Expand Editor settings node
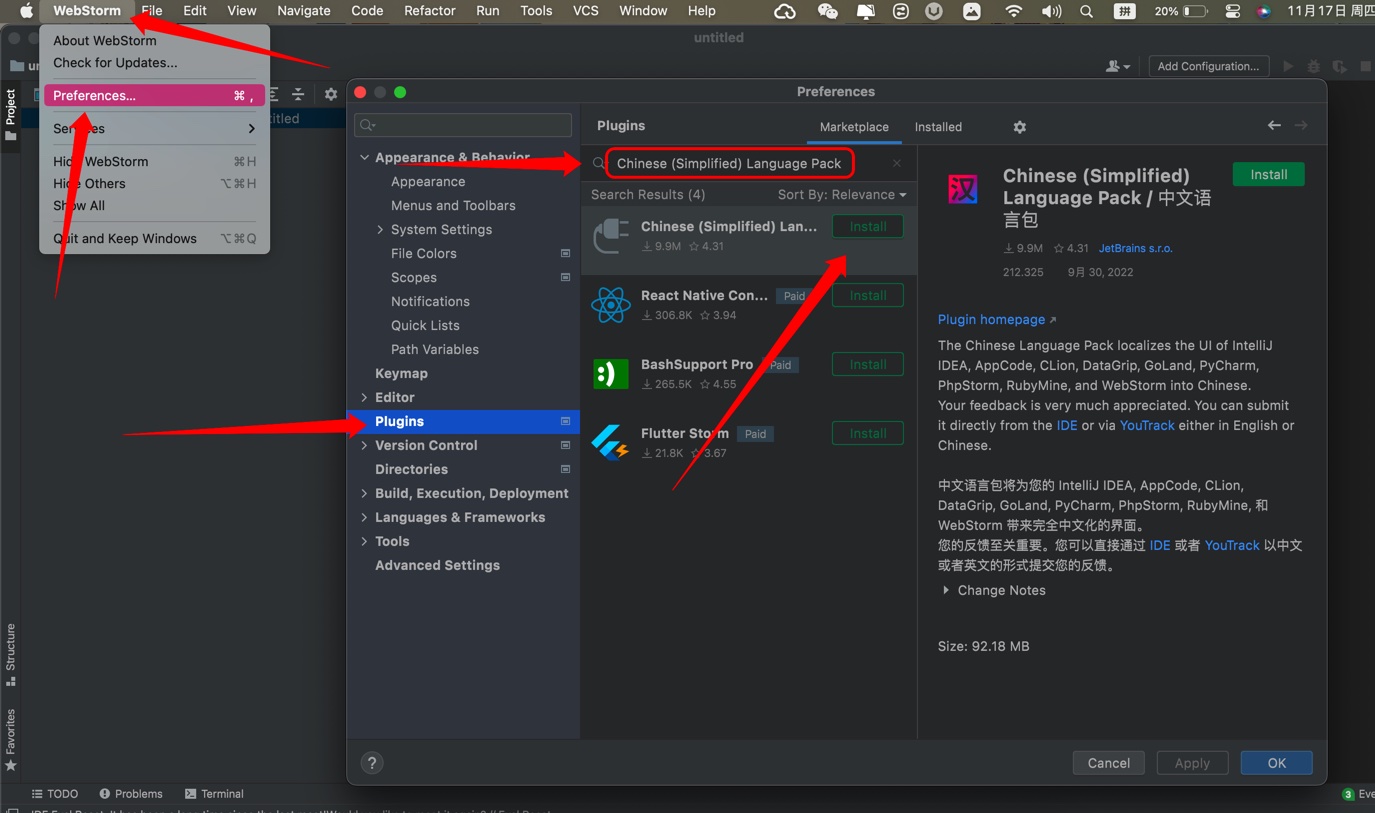1375x813 pixels. (365, 397)
